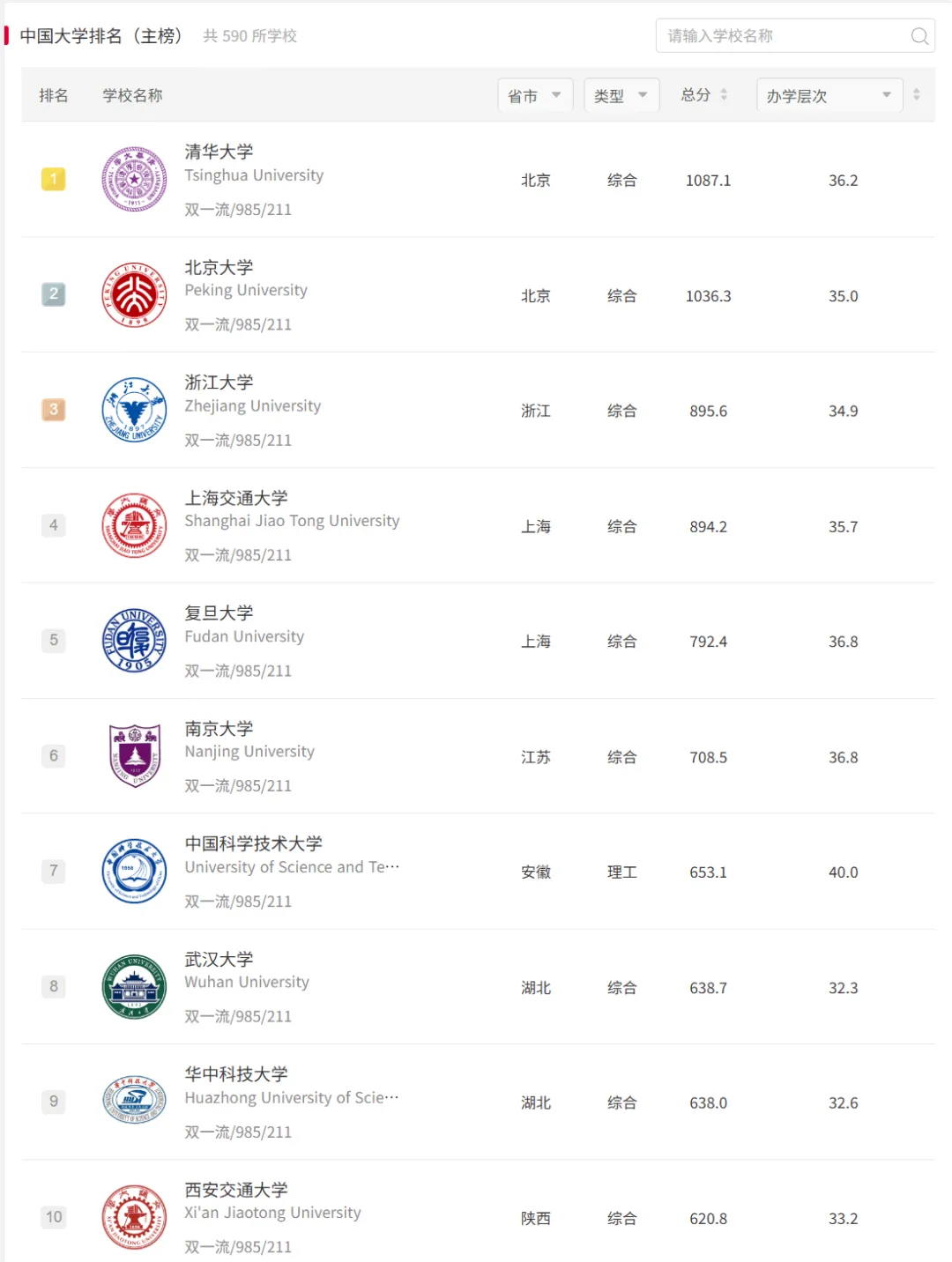Click the 学校名称 column header

[x=132, y=95]
